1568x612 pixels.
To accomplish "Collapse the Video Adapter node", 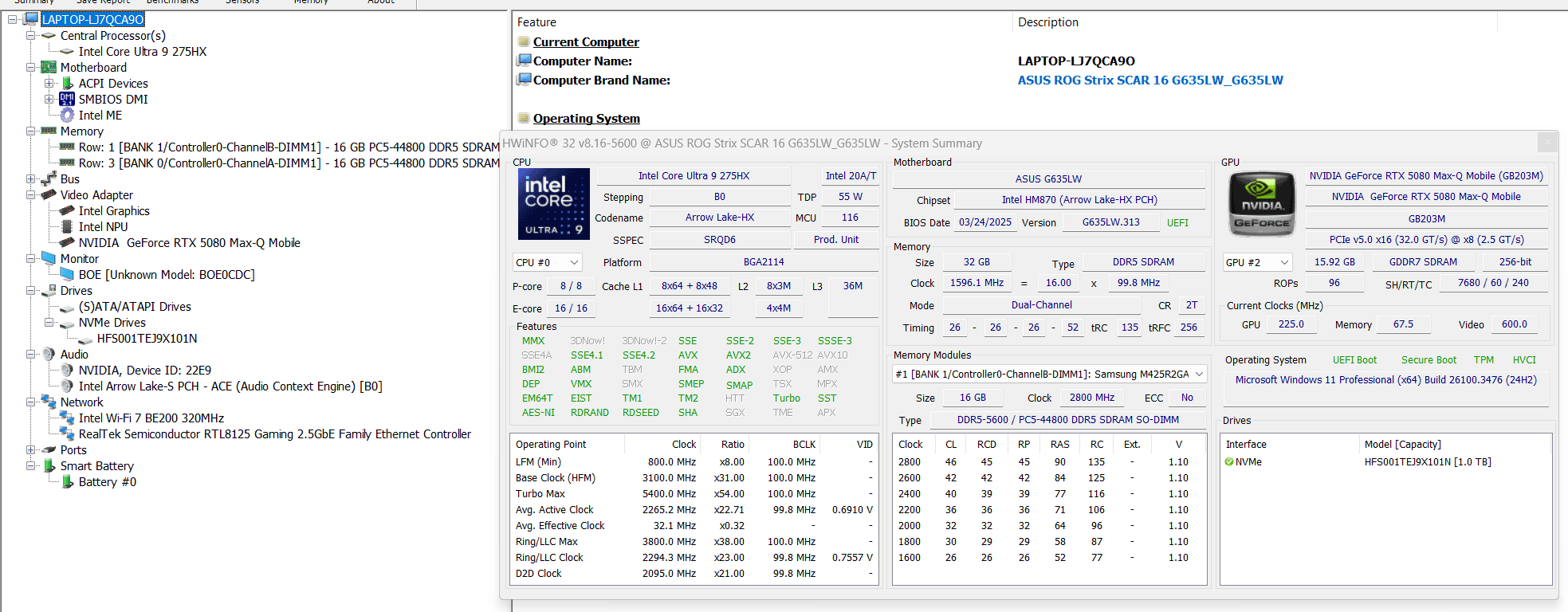I will (x=30, y=194).
